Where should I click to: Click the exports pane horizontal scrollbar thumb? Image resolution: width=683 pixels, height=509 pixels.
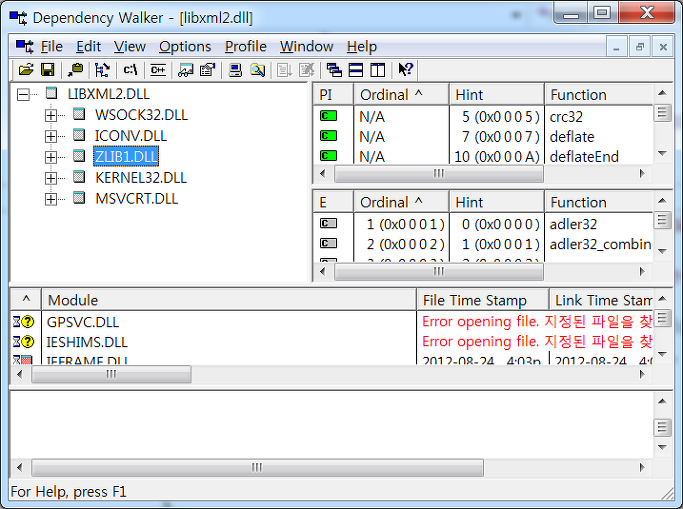[x=439, y=271]
